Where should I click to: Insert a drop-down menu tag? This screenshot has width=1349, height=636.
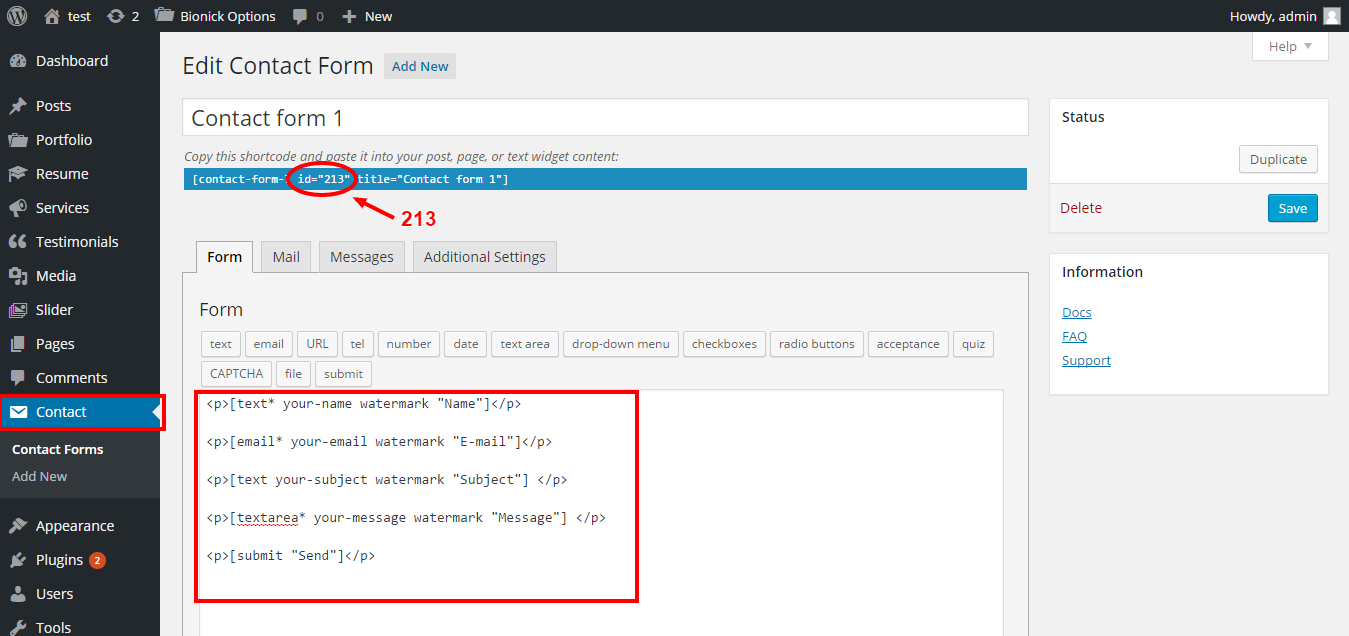[x=621, y=344]
